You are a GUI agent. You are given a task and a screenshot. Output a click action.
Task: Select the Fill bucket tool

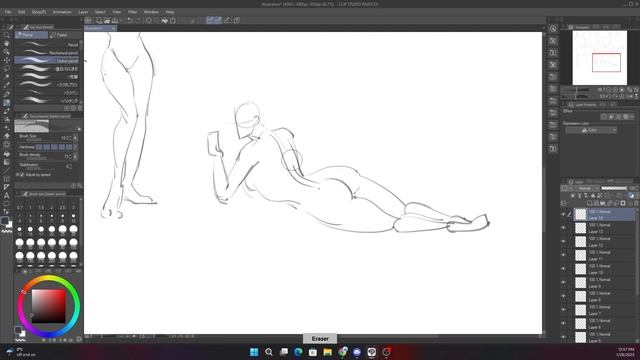[x=7, y=153]
